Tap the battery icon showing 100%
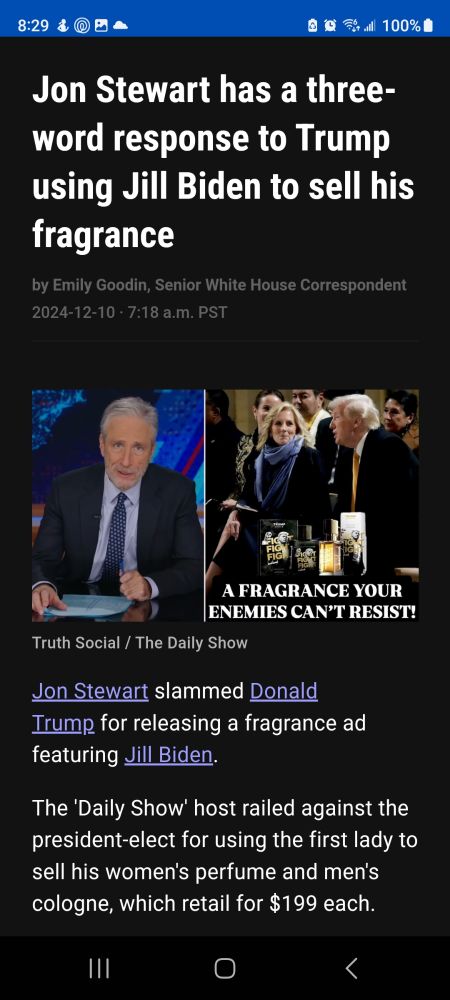The height and width of the screenshot is (1000, 450). pos(428,26)
